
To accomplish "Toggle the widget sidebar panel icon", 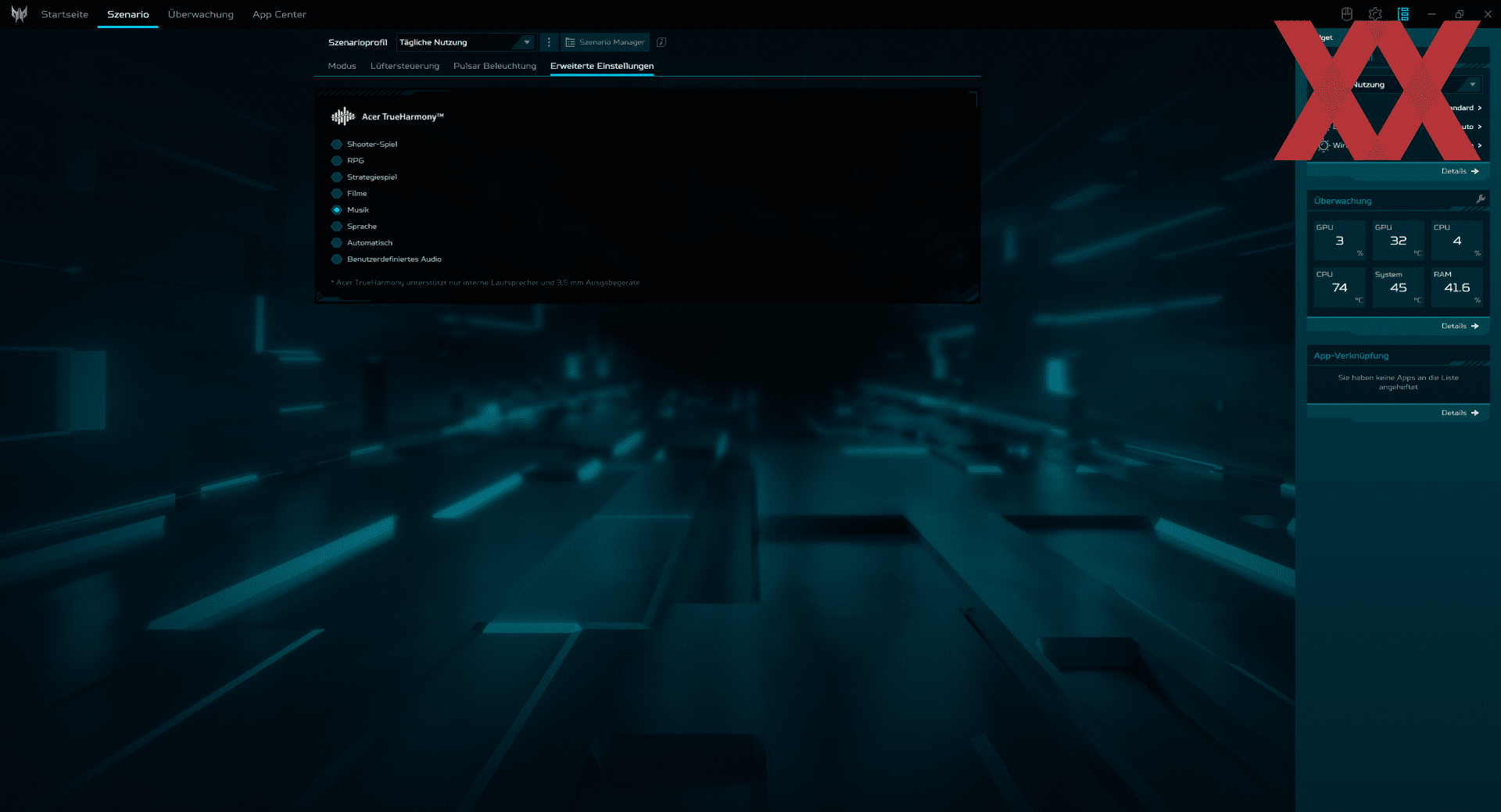I will coord(1403,14).
